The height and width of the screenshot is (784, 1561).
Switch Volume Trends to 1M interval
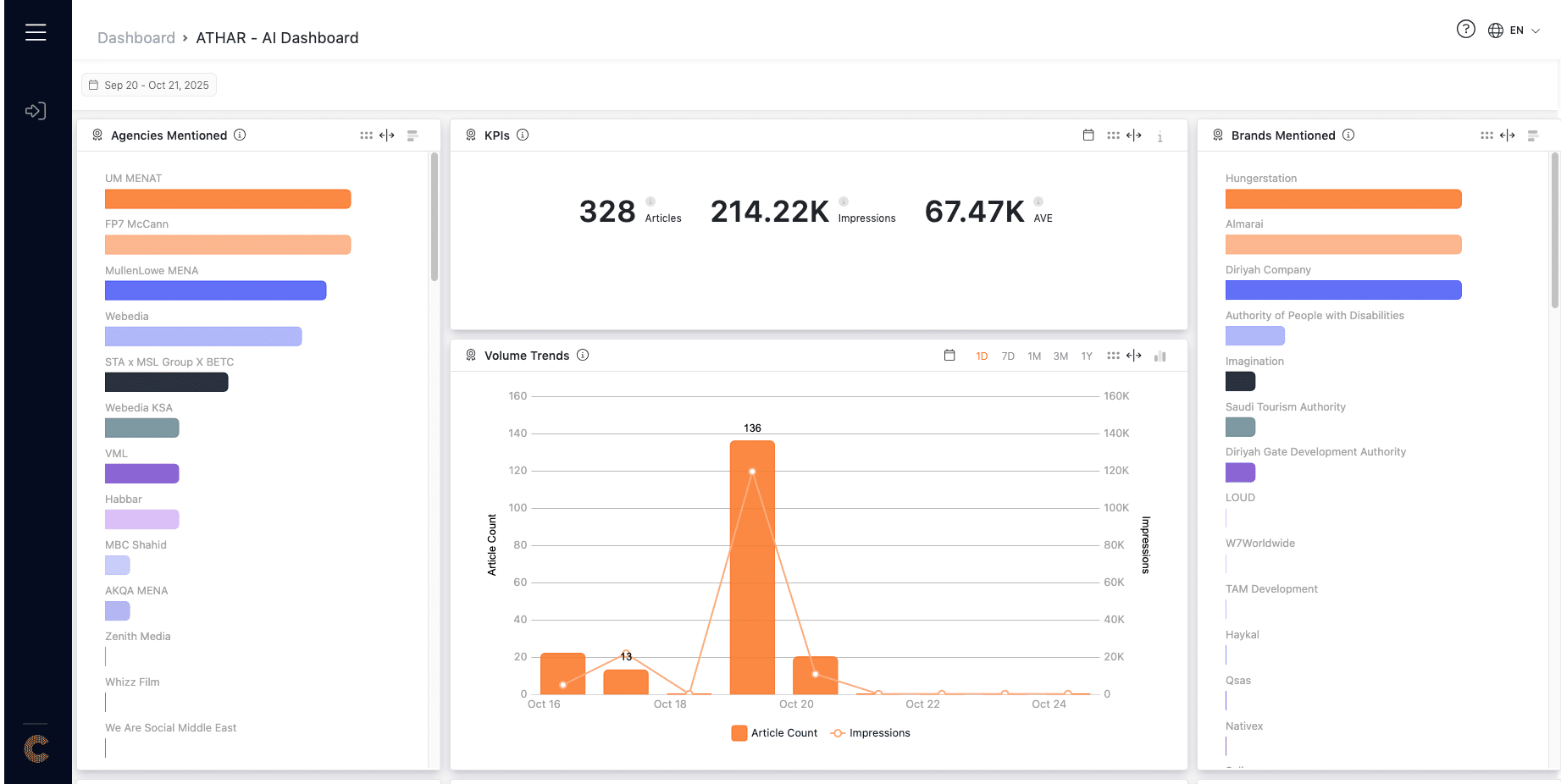tap(1034, 356)
